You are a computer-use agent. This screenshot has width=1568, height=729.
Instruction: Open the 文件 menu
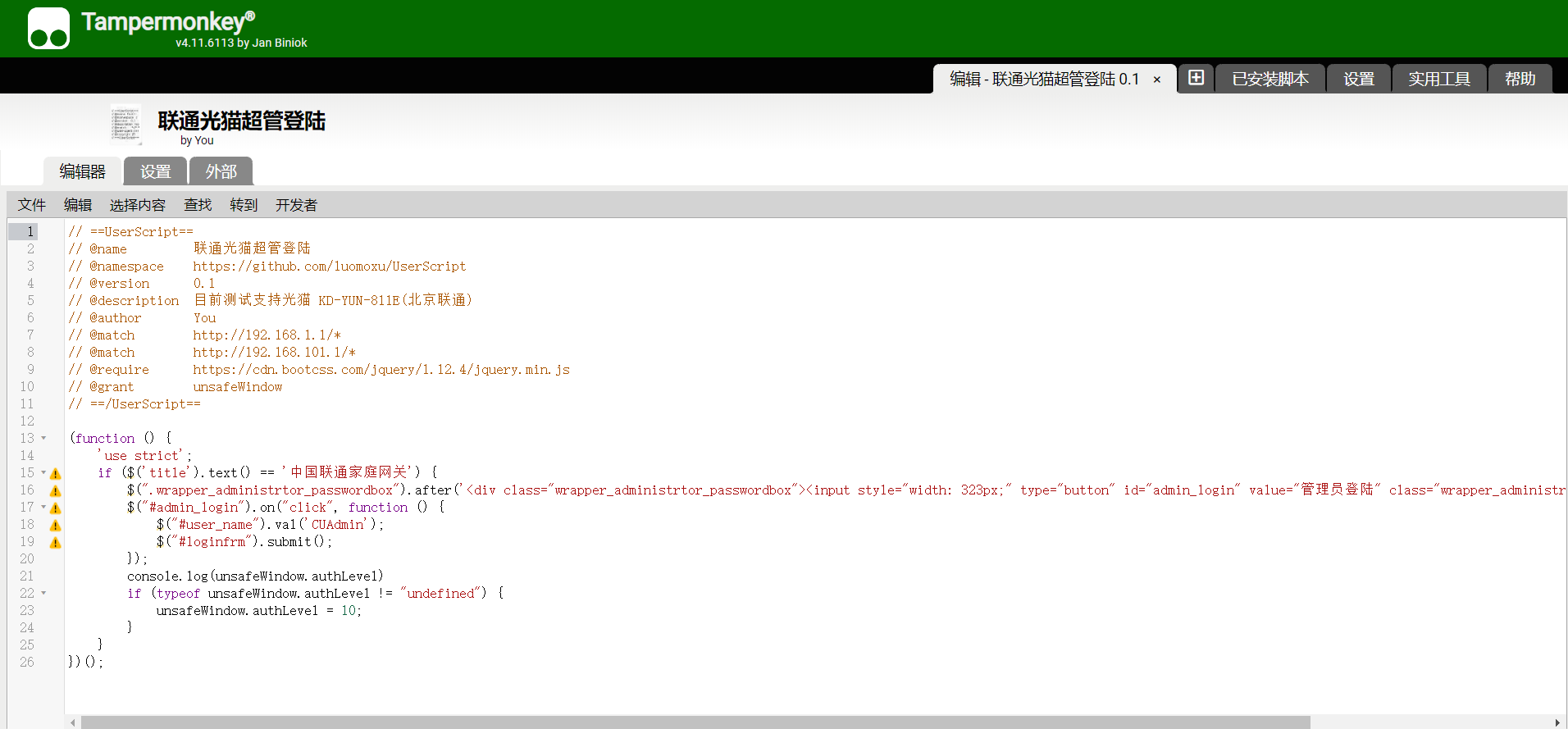tap(32, 205)
